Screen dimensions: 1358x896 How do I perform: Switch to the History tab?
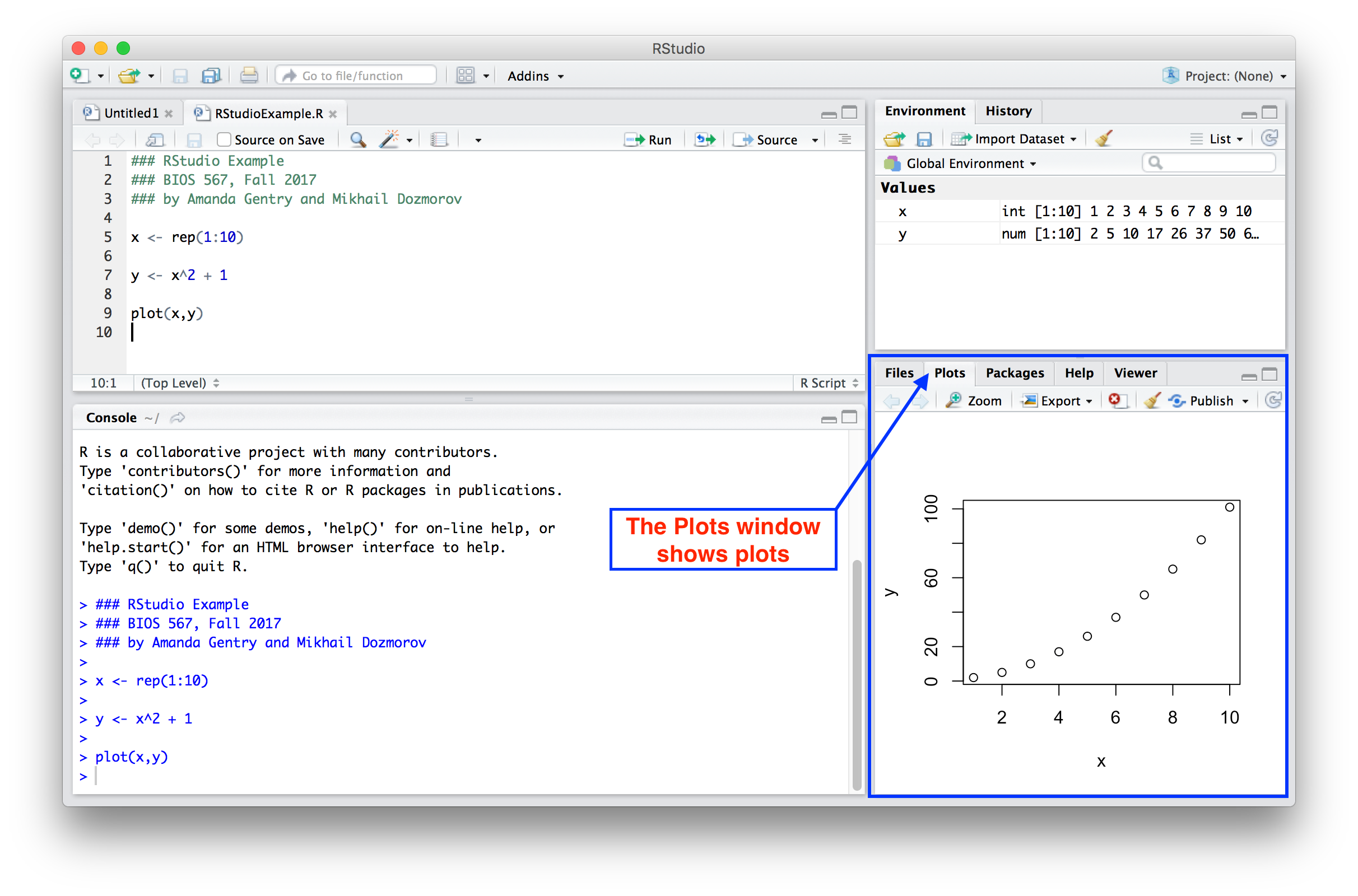(x=1008, y=111)
